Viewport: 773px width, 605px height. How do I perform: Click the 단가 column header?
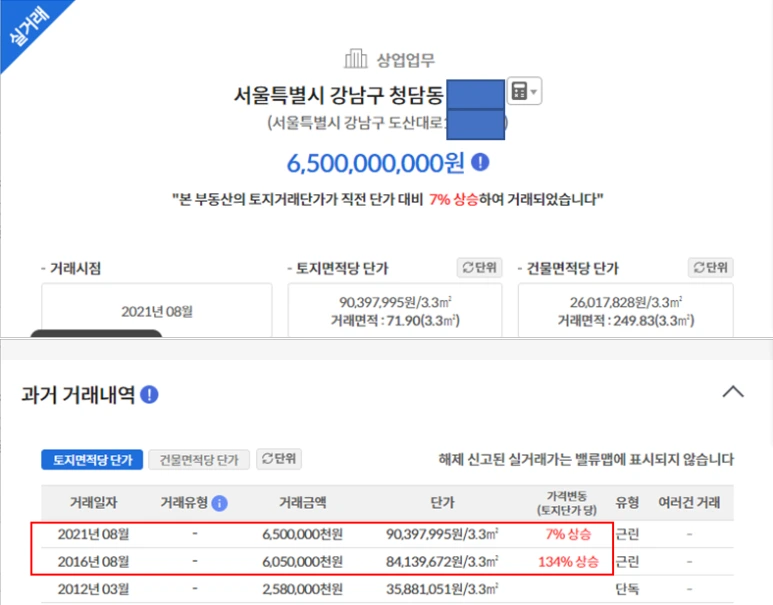(442, 502)
